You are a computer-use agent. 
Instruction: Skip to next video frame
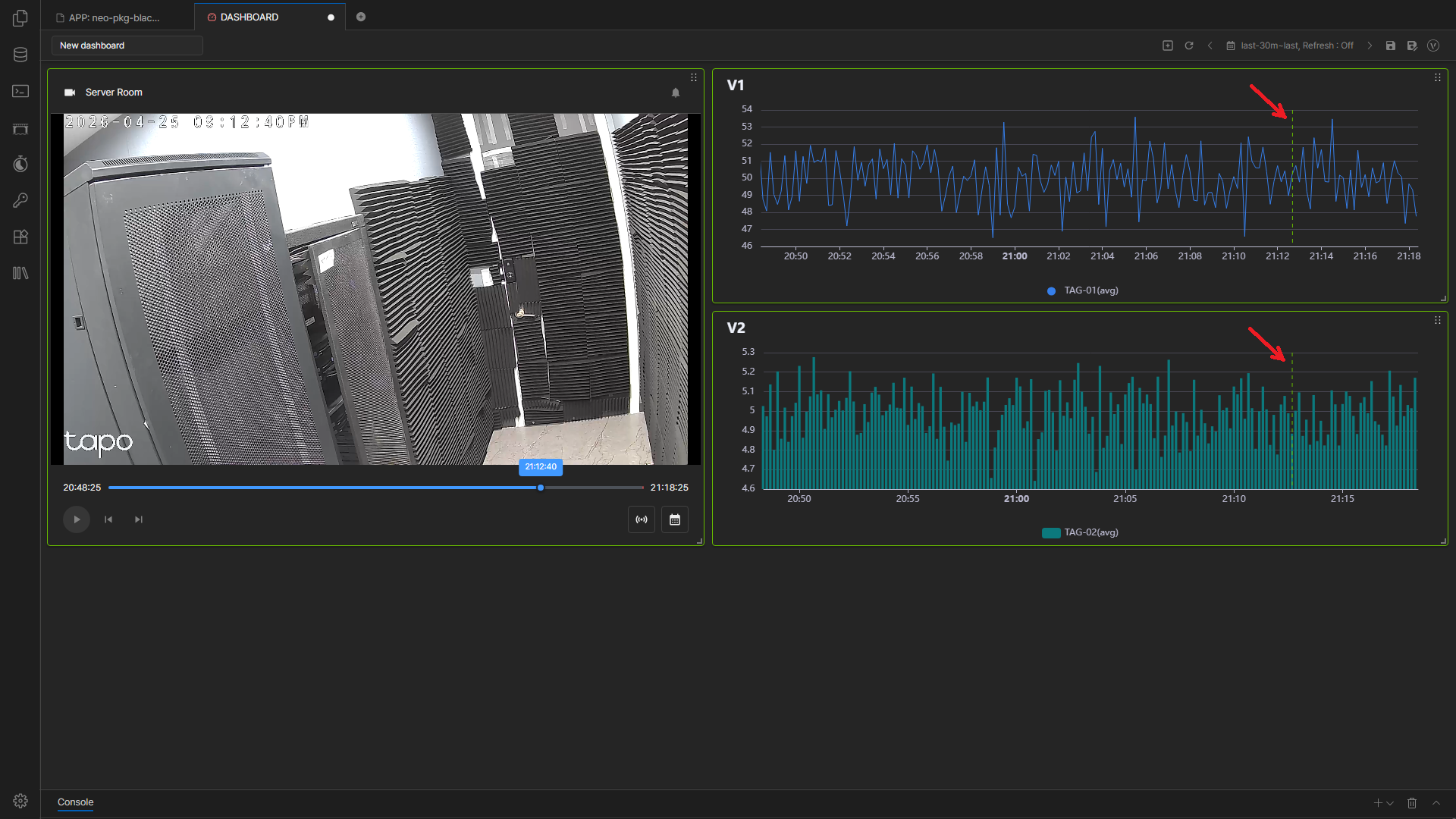pyautogui.click(x=139, y=519)
